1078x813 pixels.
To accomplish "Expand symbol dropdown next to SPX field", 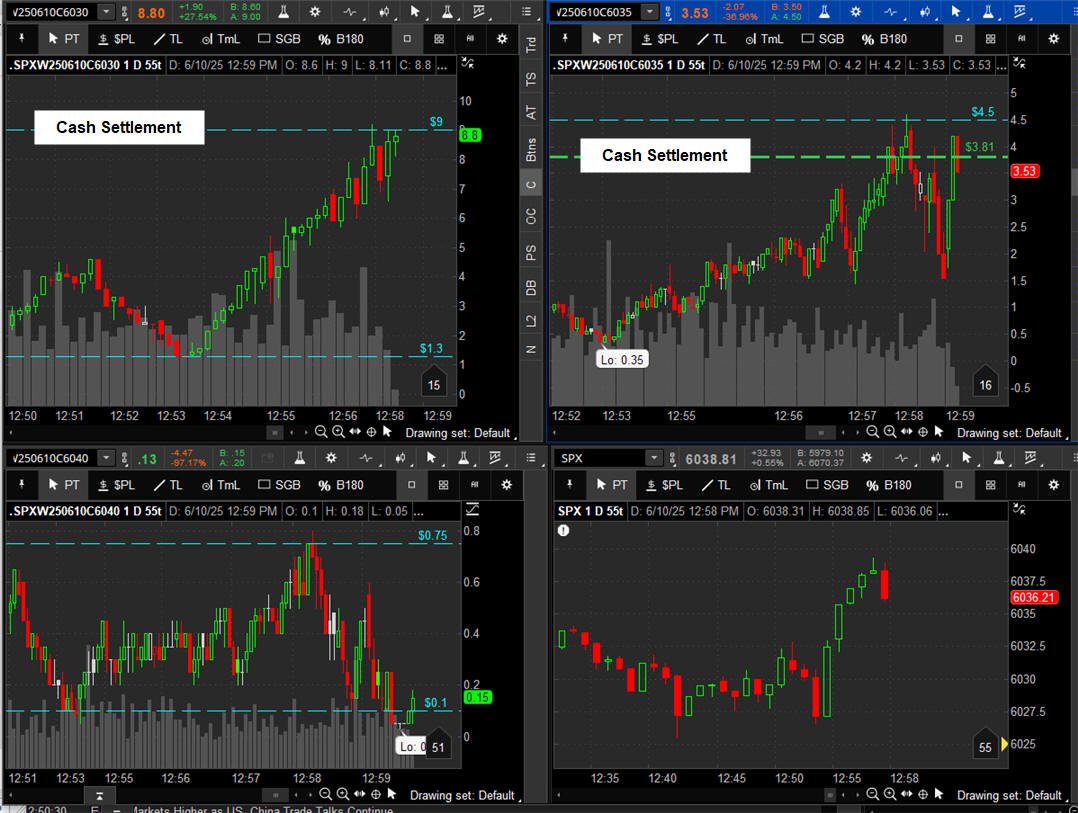I will [653, 458].
